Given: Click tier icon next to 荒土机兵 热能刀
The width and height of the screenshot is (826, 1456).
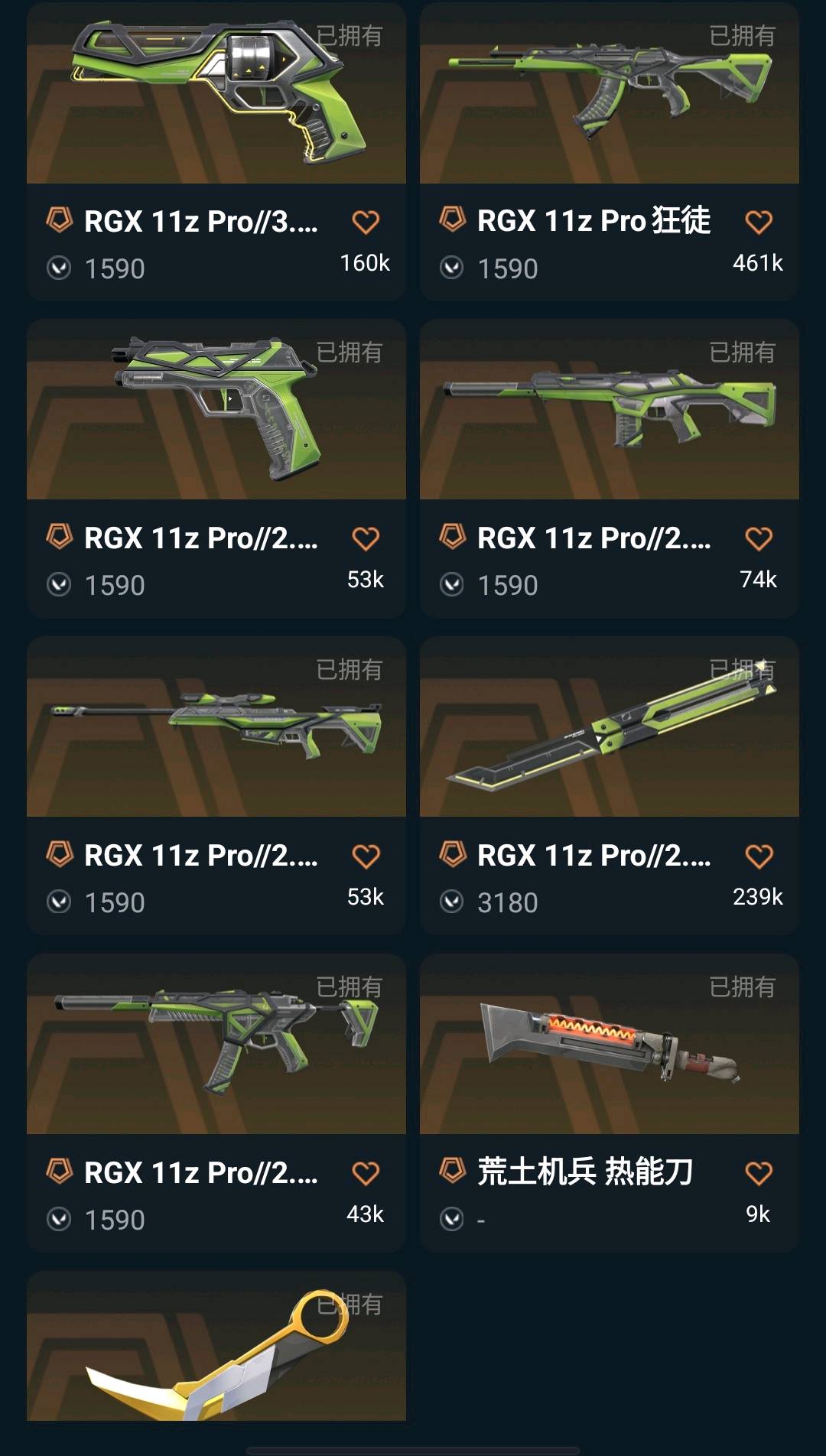Looking at the screenshot, I should 452,1170.
